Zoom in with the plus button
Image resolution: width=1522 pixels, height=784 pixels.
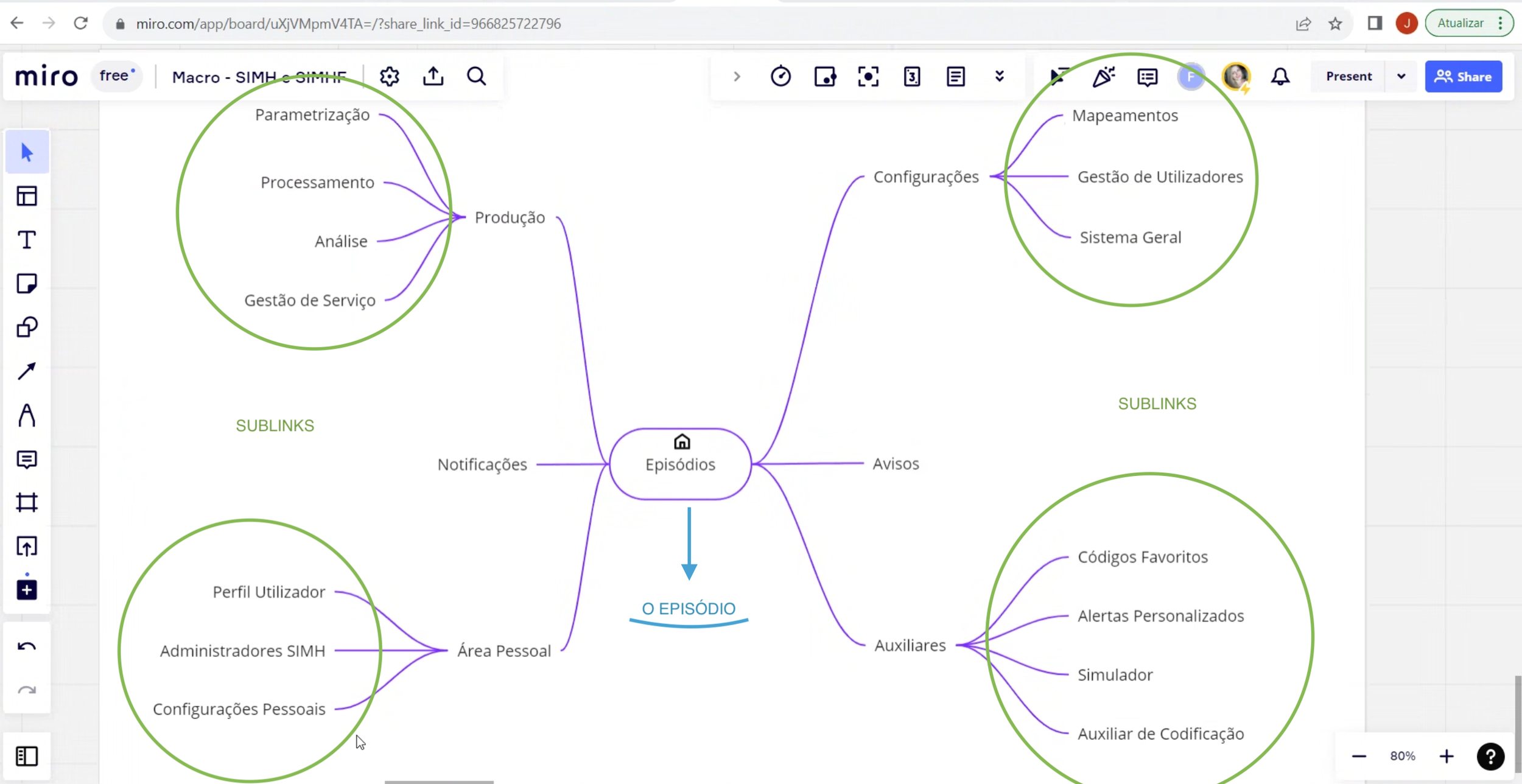coord(1447,756)
